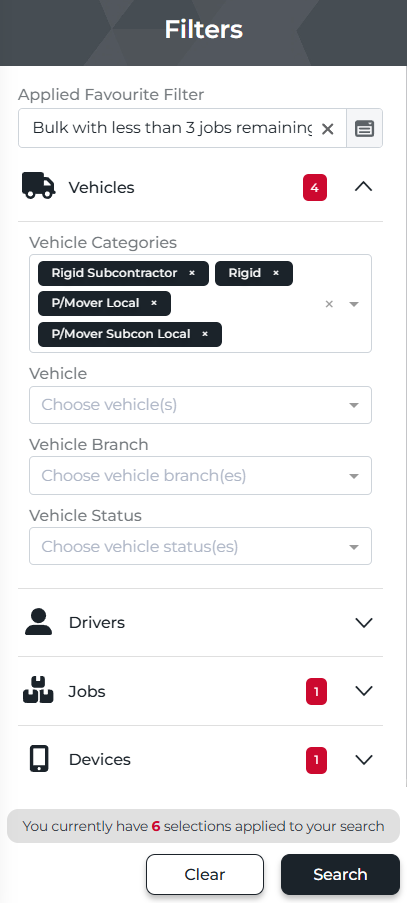Click the Search button
The width and height of the screenshot is (407, 903).
coord(340,874)
